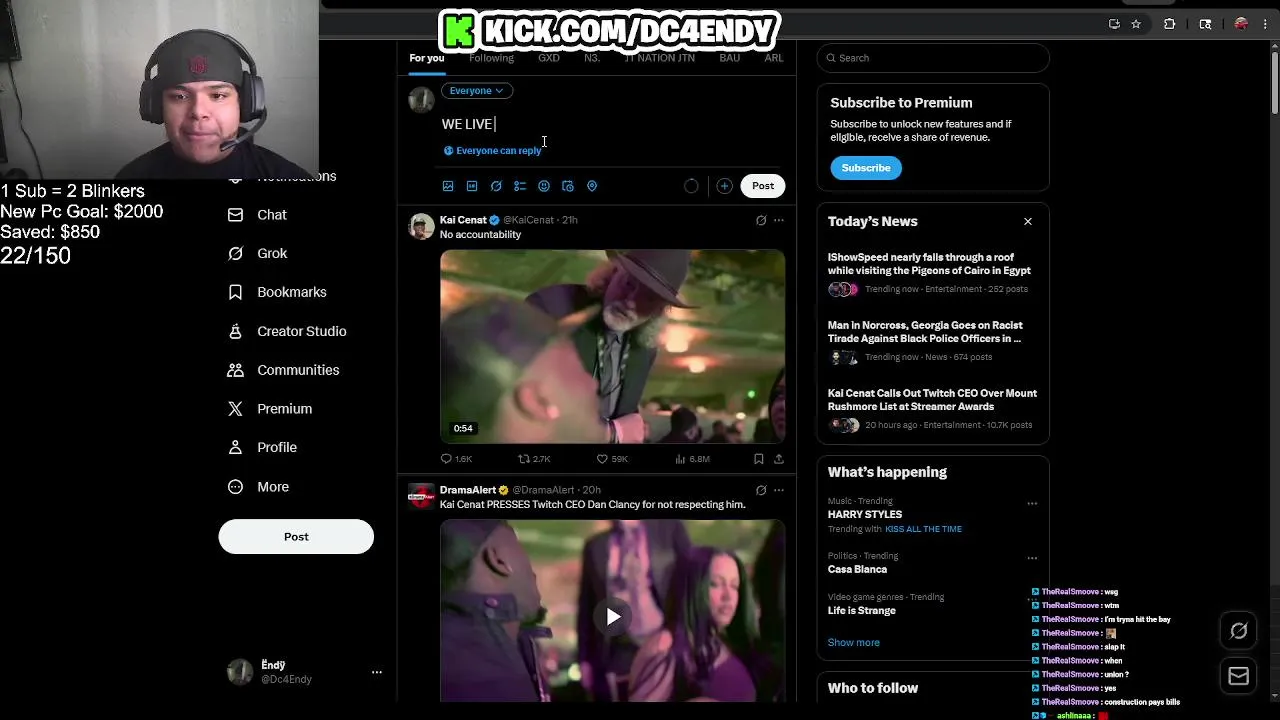Switch to the N3. tab
This screenshot has width=1280, height=720.
(x=592, y=58)
